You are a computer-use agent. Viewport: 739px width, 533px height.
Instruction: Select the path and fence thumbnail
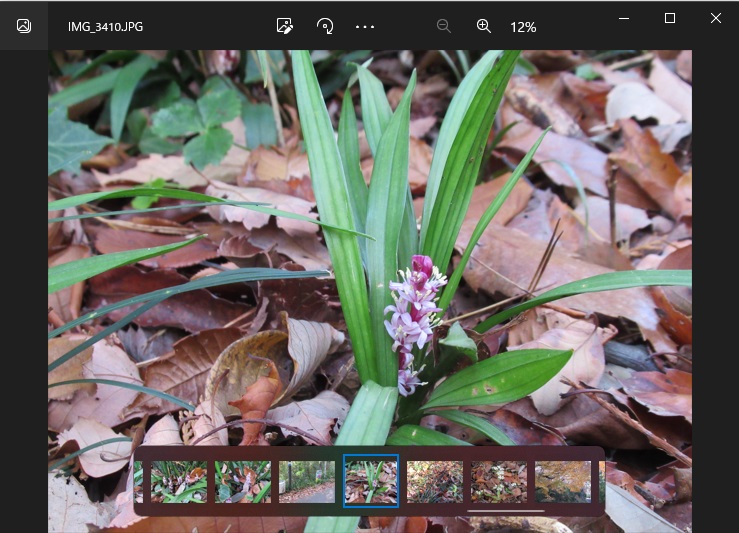(307, 481)
